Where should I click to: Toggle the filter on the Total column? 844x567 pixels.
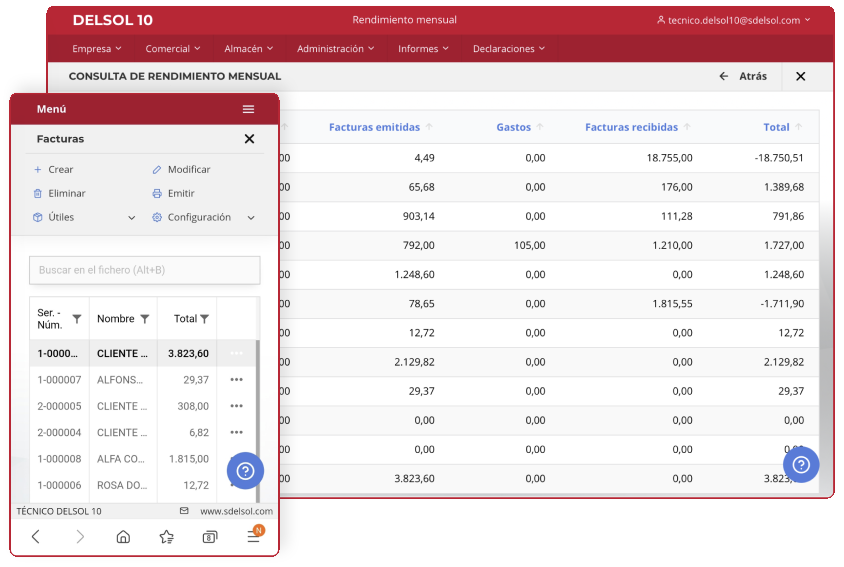click(205, 319)
